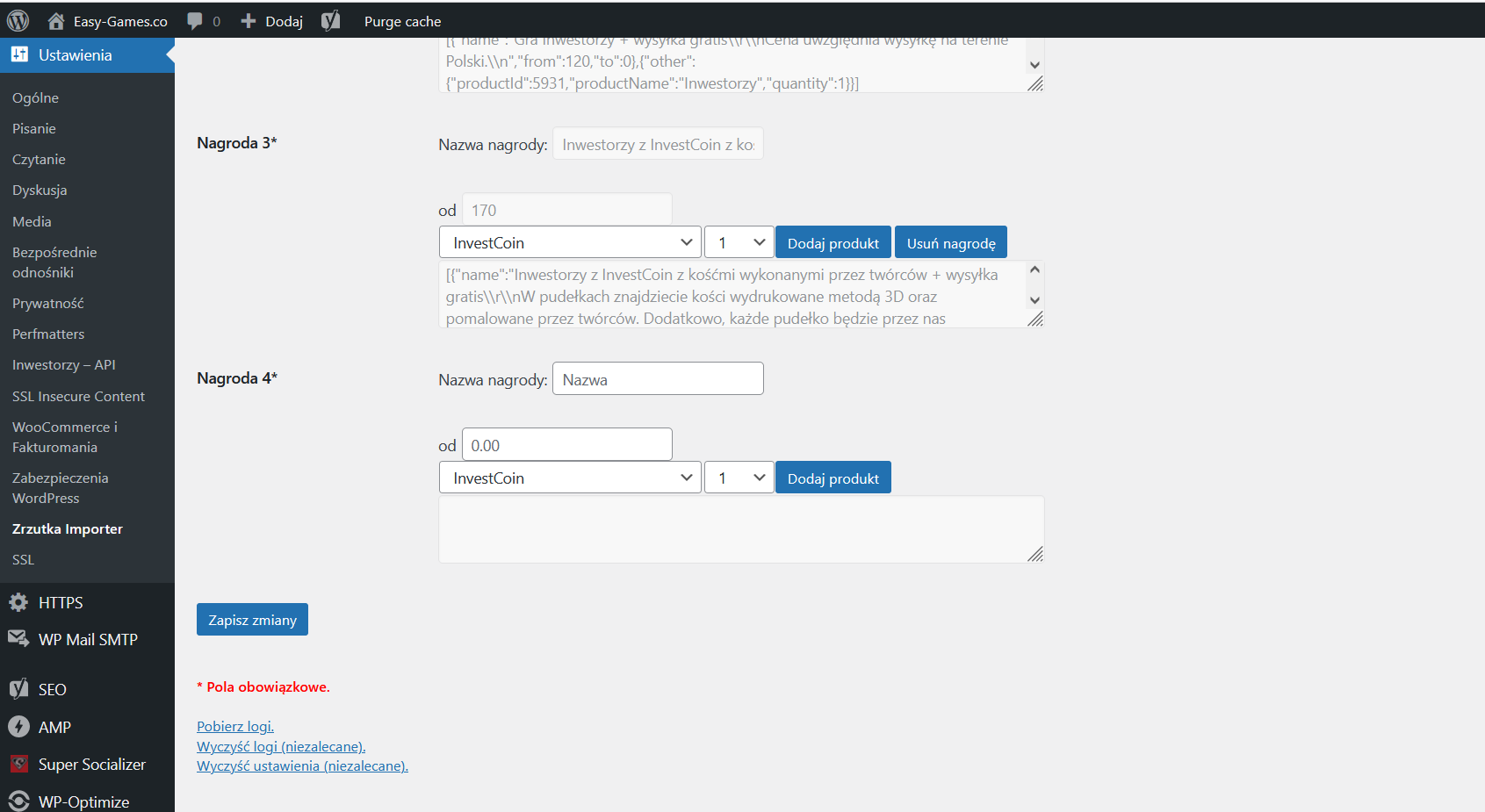Open WP Mail SMTP envelope icon
Screen dimensions: 1485x812
coord(18,639)
